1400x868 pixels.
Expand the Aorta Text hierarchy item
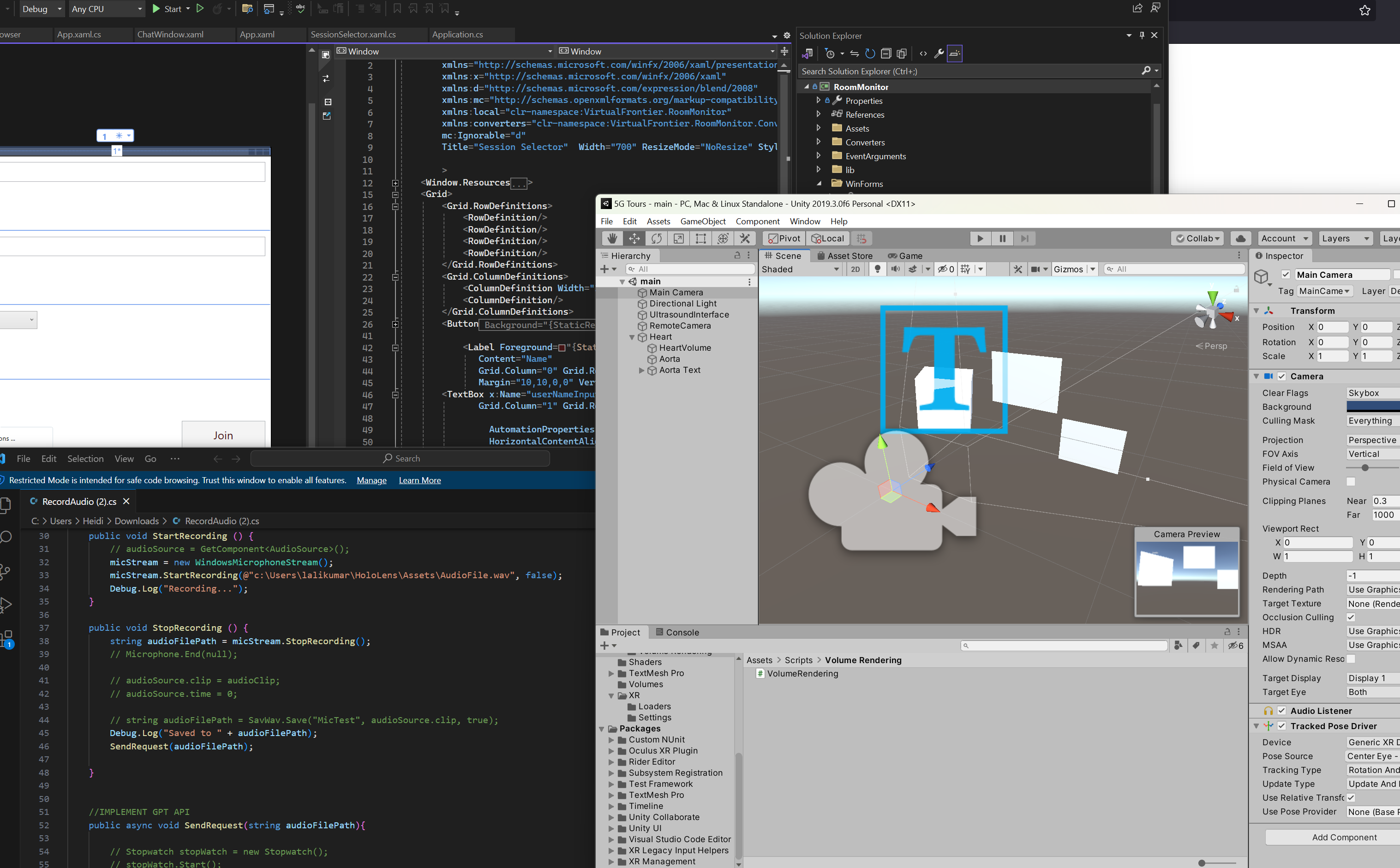(x=642, y=370)
